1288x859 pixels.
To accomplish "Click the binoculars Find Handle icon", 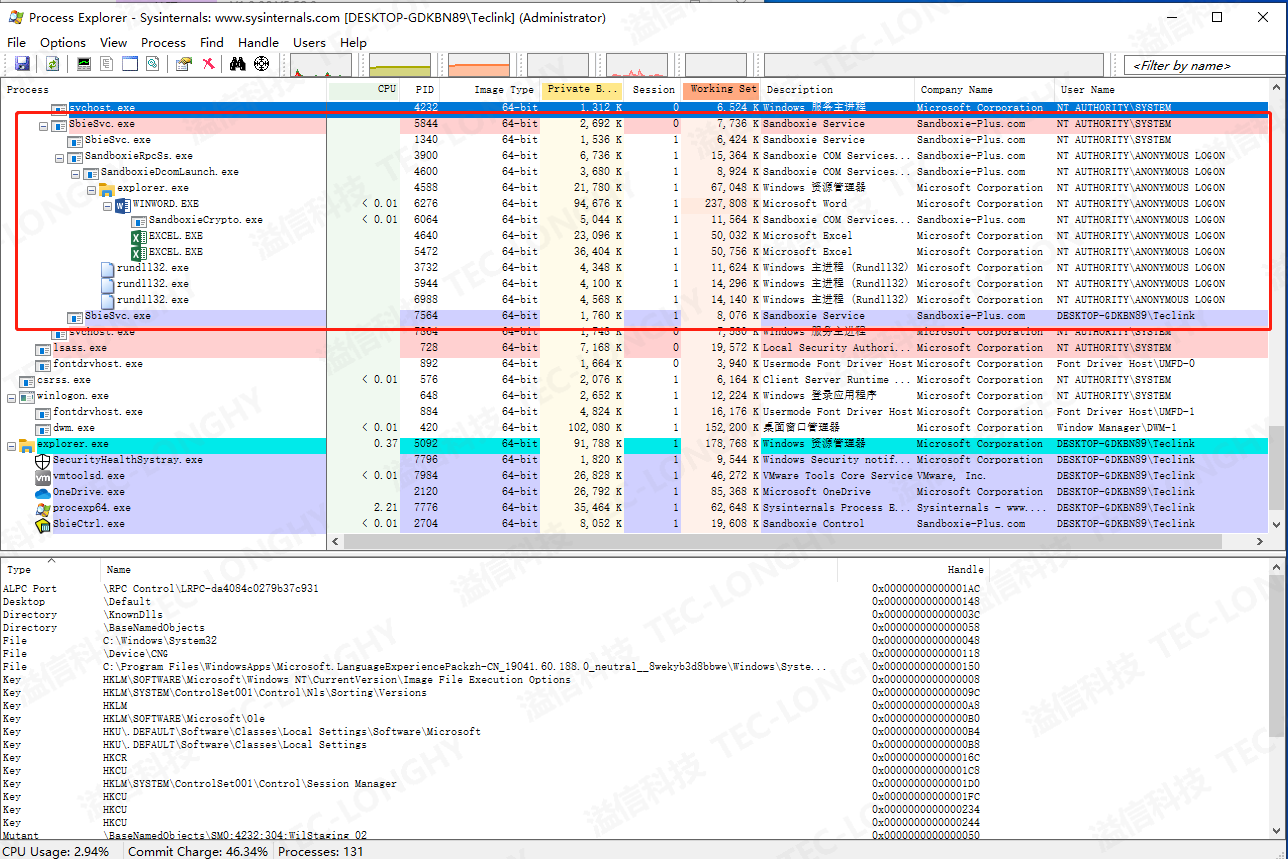I will tap(238, 64).
